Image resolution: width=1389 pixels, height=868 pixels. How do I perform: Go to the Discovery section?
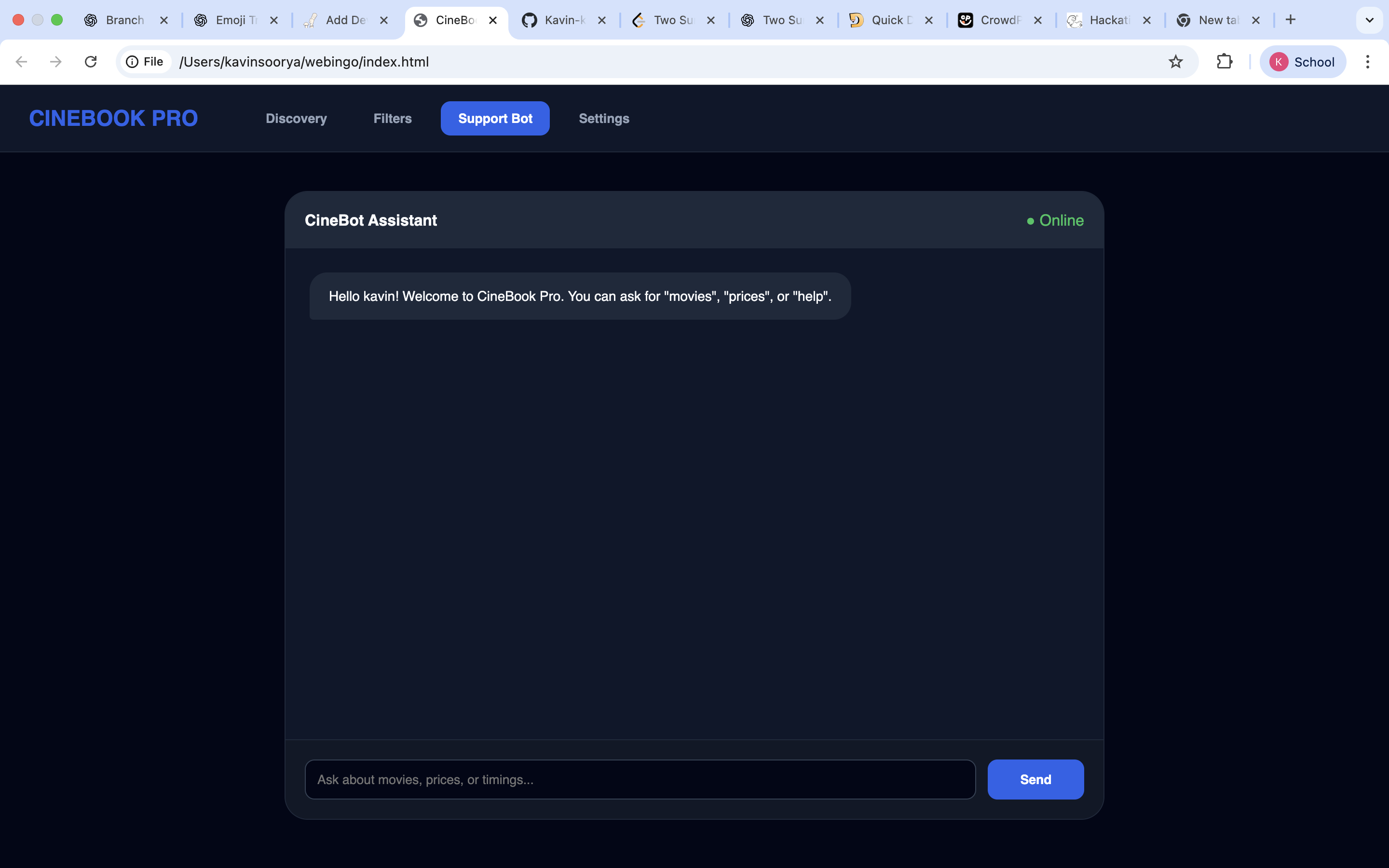pyautogui.click(x=296, y=118)
